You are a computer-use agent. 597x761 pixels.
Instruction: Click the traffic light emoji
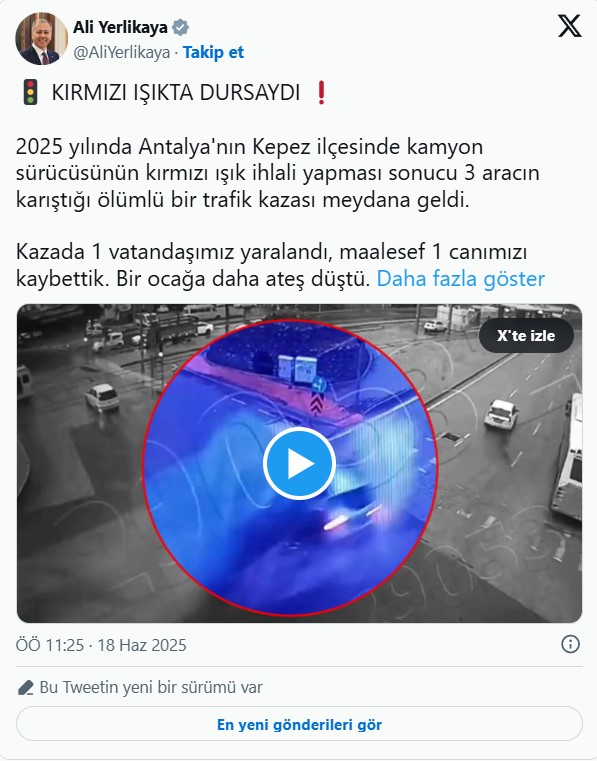click(31, 92)
